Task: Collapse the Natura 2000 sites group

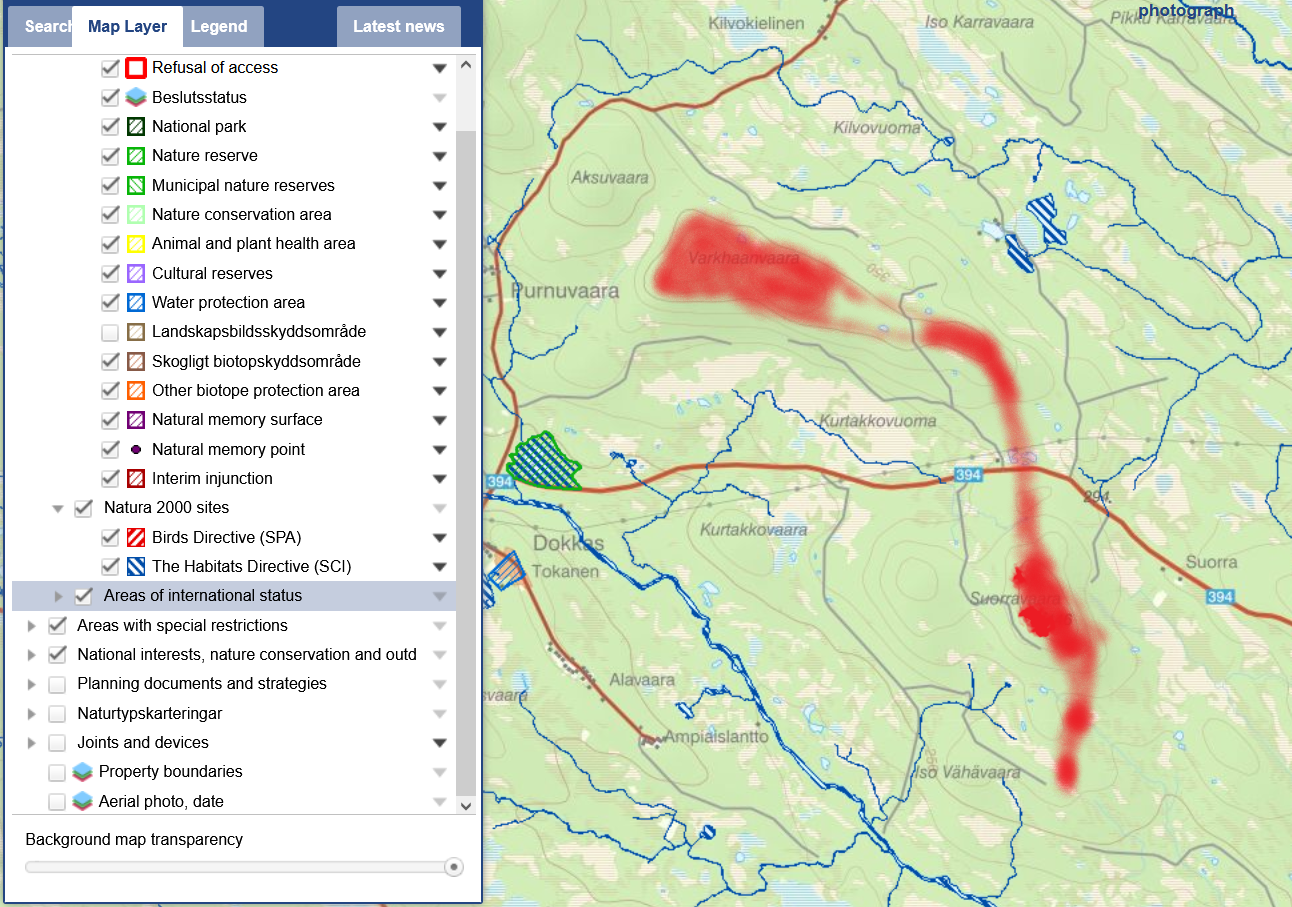Action: point(58,508)
